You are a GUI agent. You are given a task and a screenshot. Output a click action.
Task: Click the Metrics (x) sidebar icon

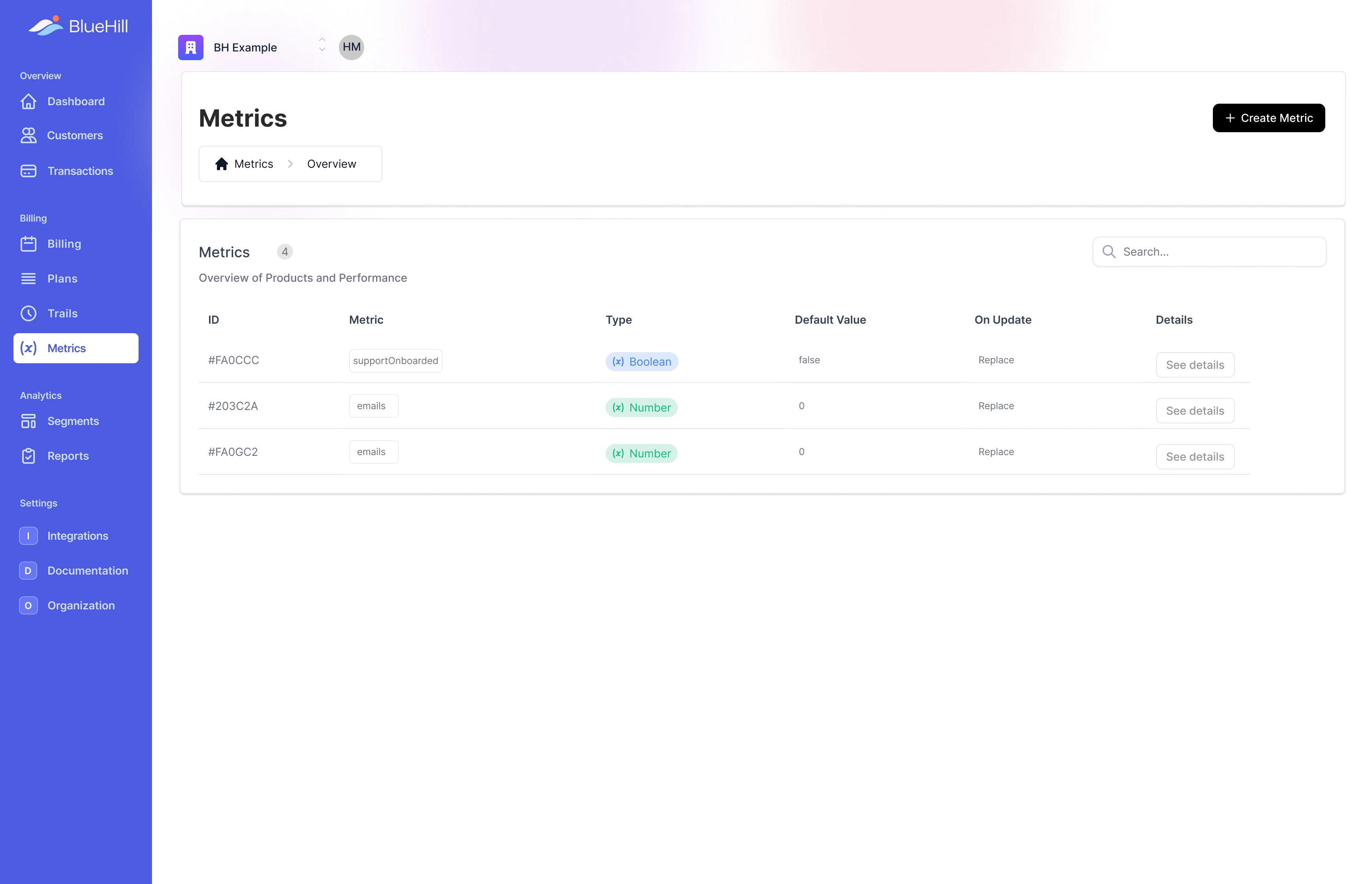[28, 349]
